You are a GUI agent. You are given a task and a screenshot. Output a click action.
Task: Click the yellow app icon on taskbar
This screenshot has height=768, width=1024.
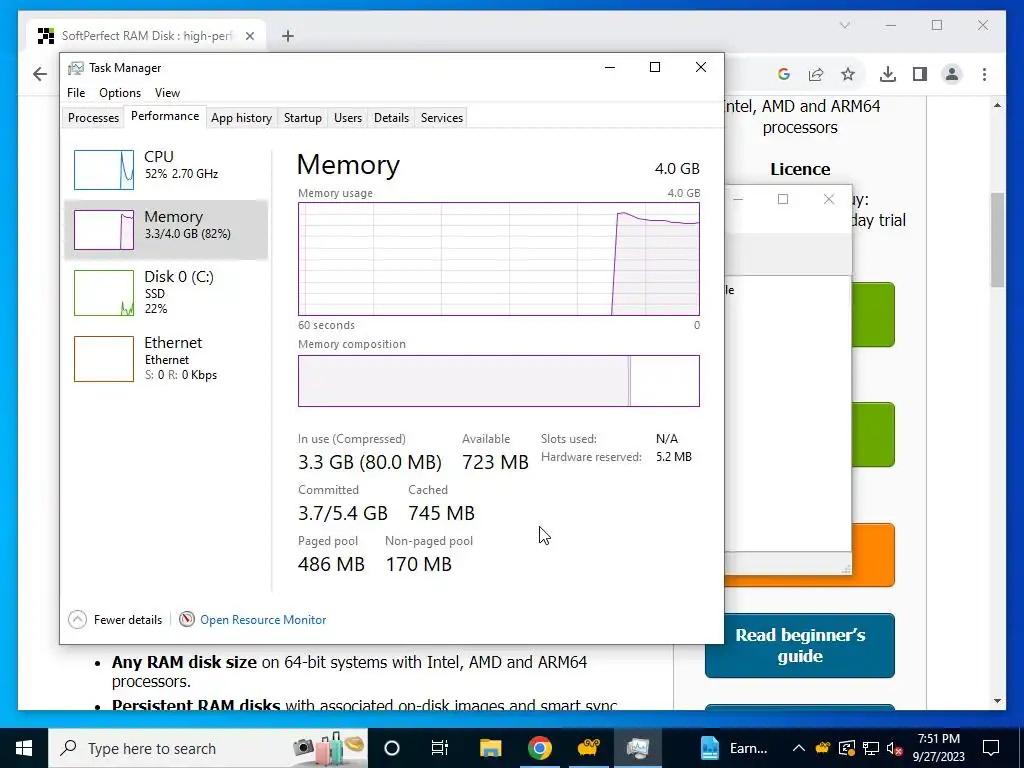point(588,748)
